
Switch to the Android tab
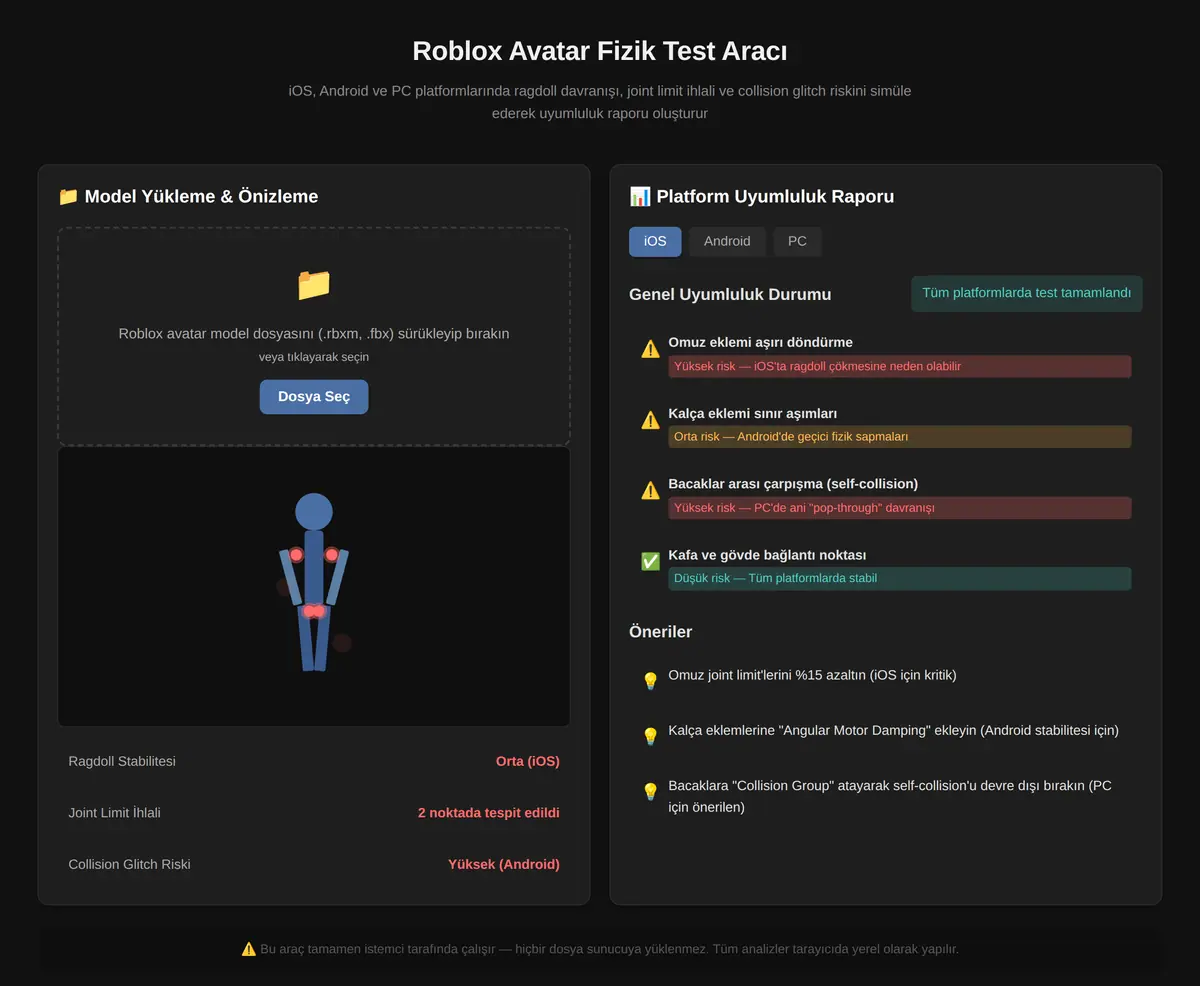727,241
